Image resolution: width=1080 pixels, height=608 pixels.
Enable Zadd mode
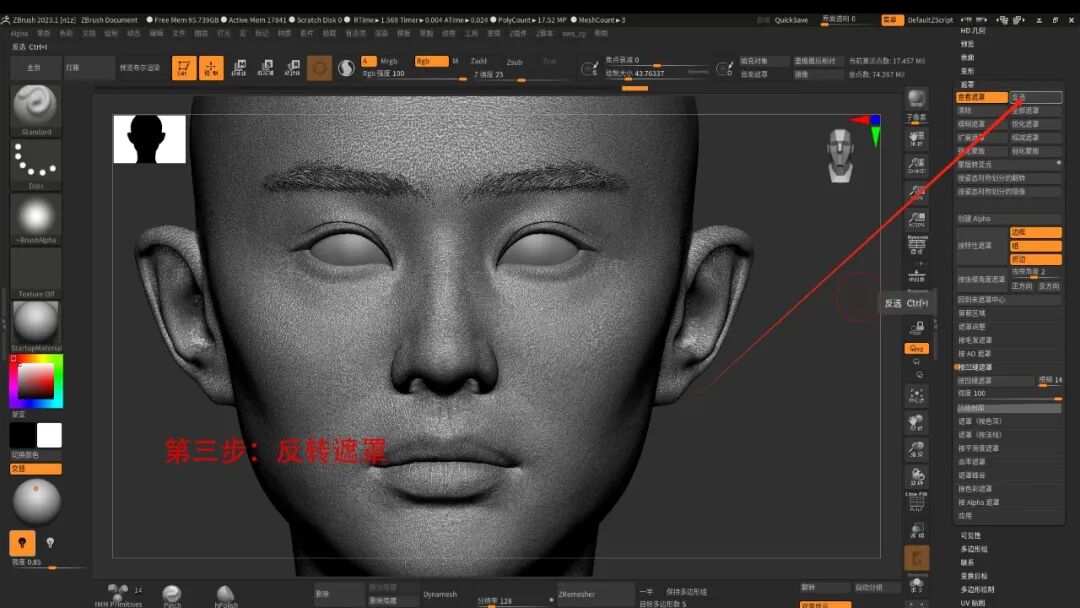pyautogui.click(x=479, y=61)
